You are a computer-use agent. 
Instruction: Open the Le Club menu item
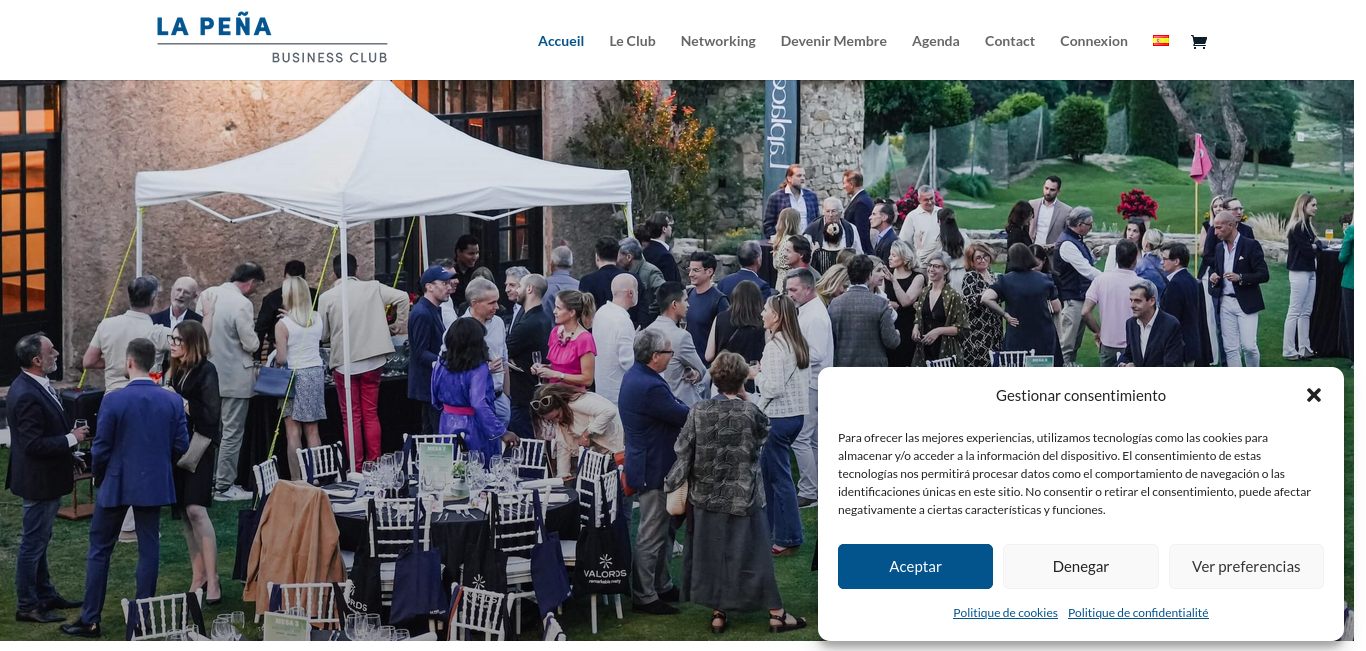tap(632, 41)
